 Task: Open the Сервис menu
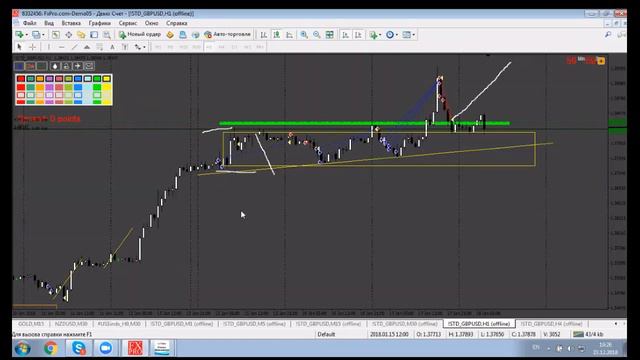[128, 23]
